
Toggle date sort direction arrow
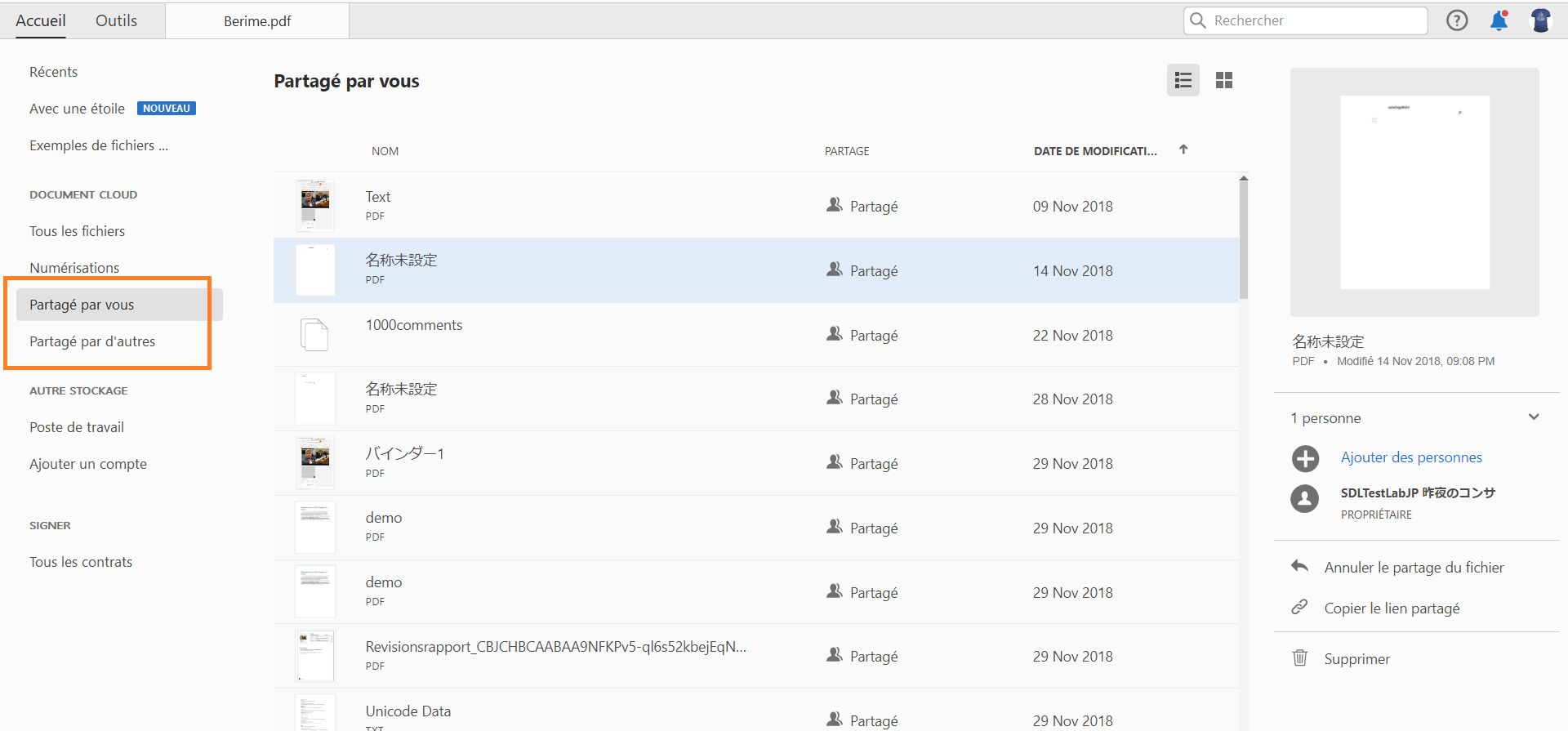click(x=1183, y=149)
